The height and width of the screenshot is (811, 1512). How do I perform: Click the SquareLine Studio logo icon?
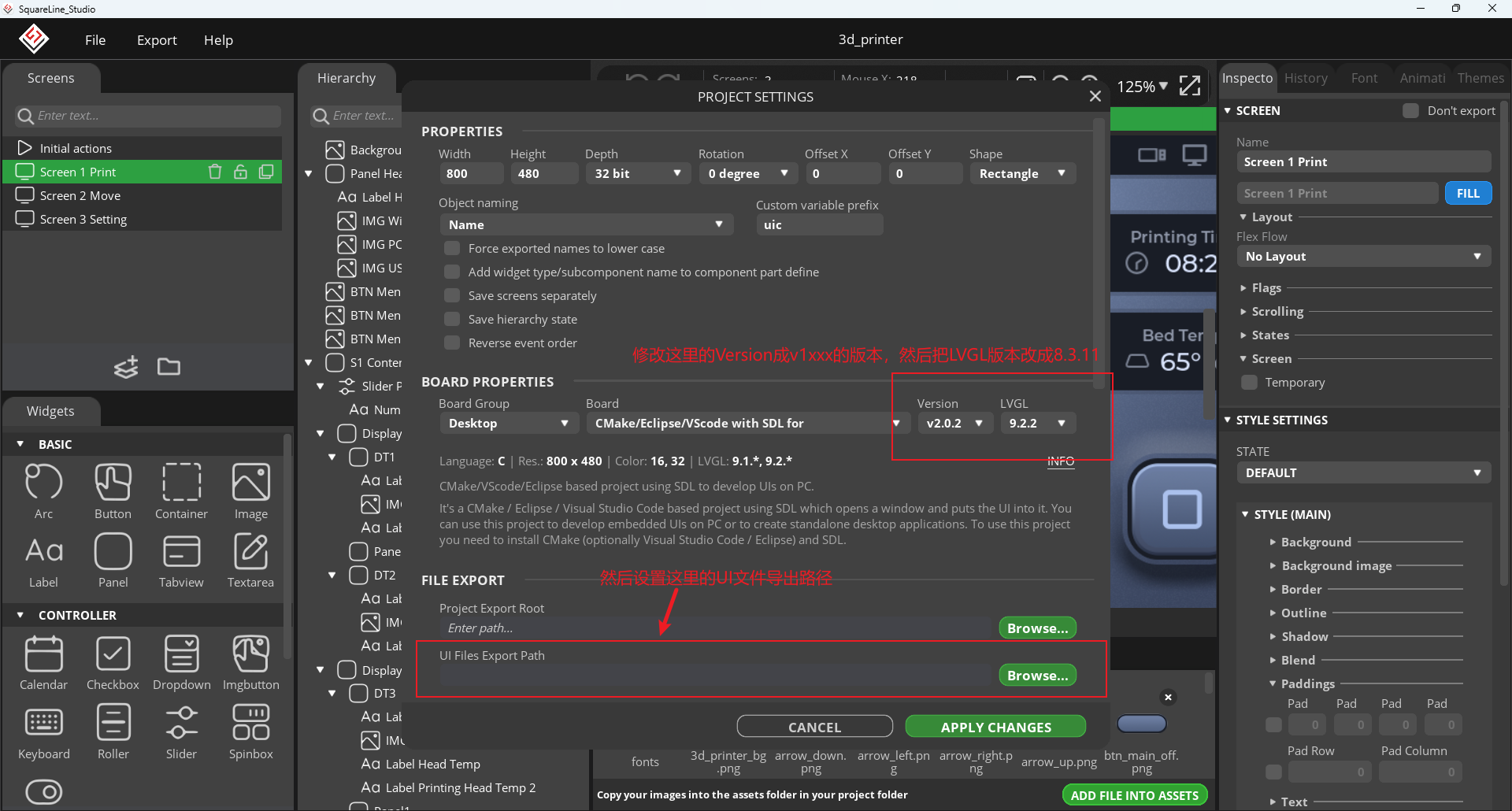click(34, 39)
